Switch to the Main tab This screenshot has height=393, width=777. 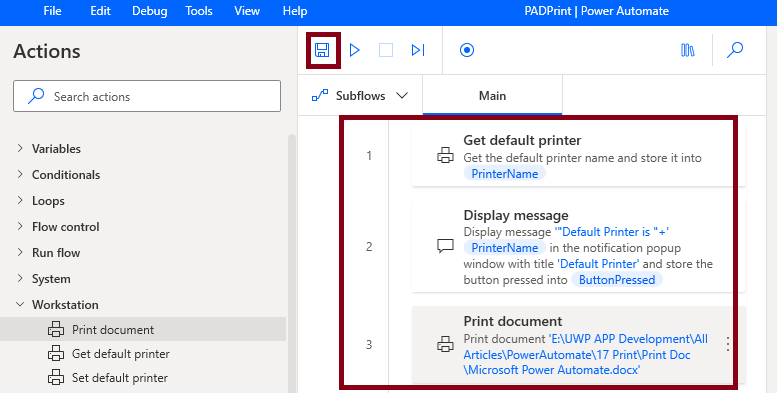(492, 96)
